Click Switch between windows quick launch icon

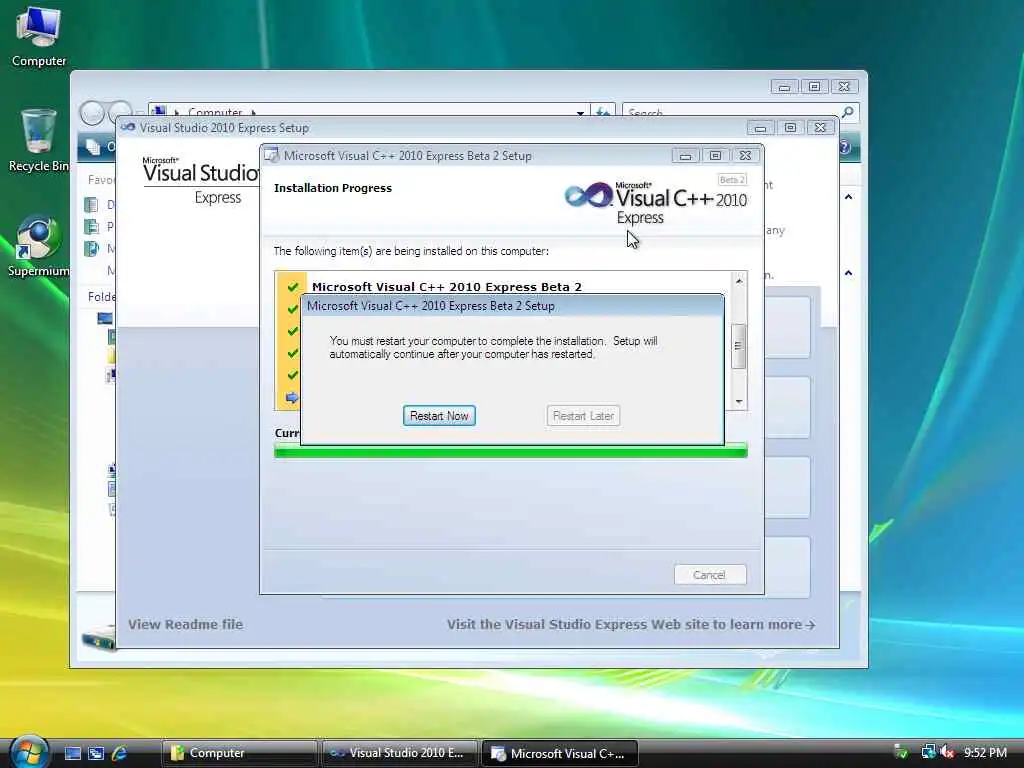tap(96, 754)
